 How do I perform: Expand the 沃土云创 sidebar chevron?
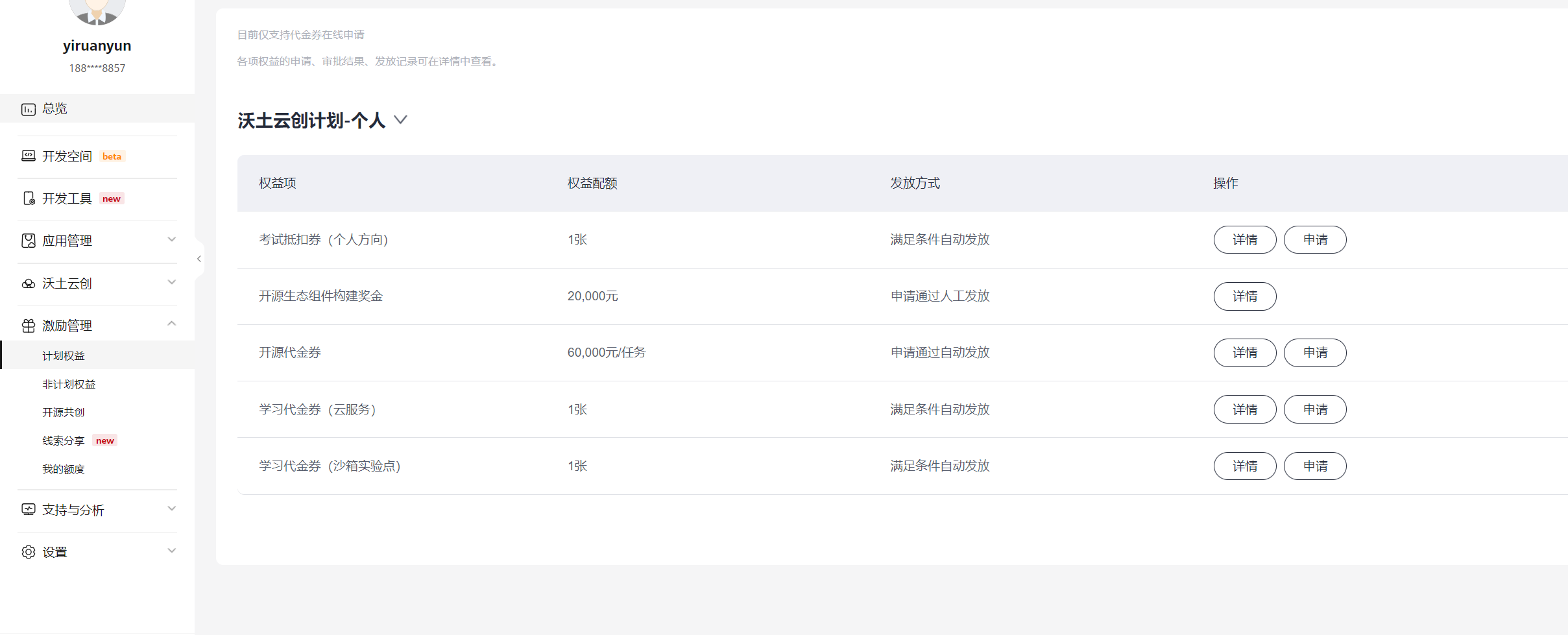tap(172, 282)
